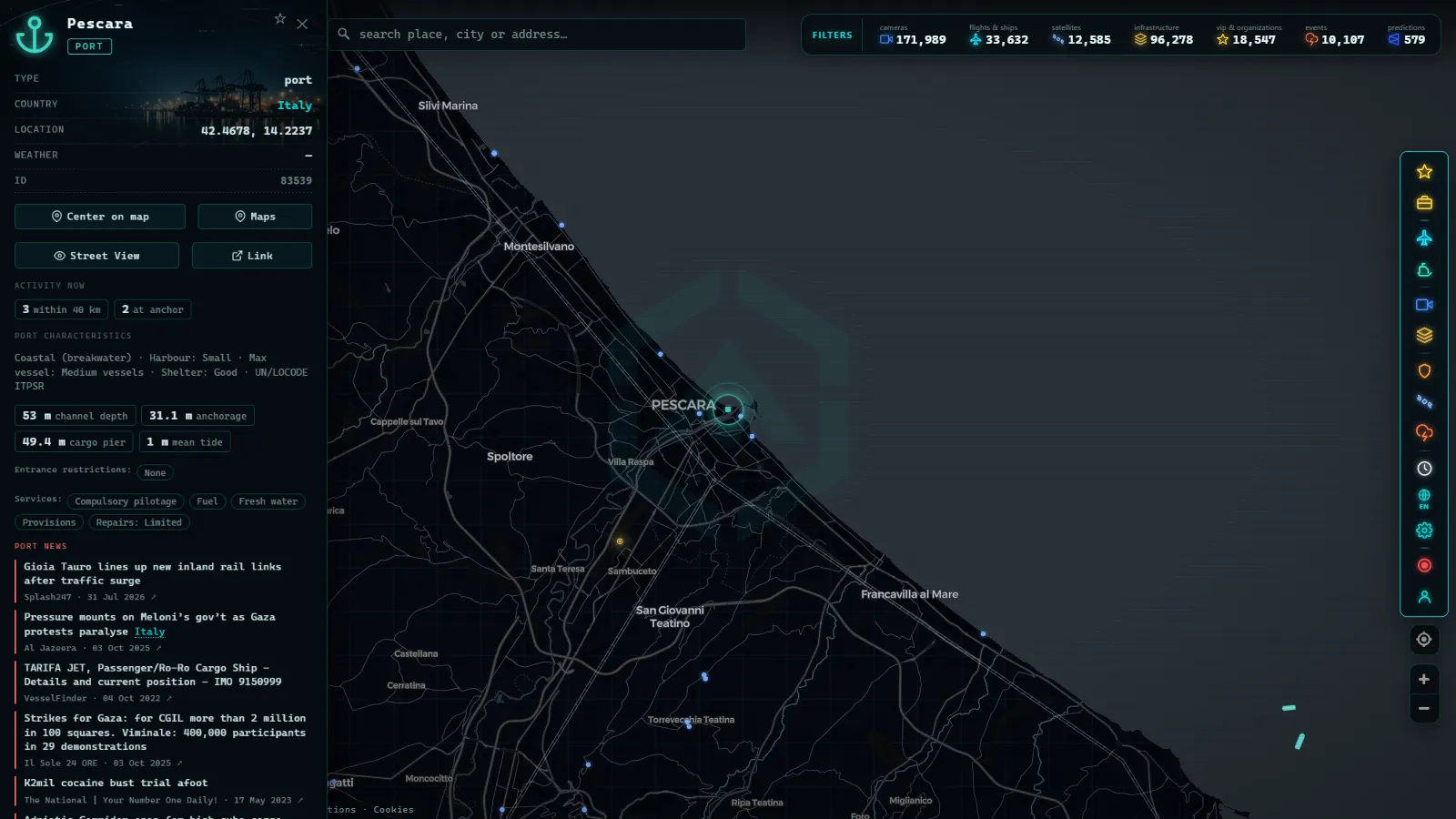The height and width of the screenshot is (819, 1456).
Task: Focus the search place, city or address field
Action: pos(537,35)
